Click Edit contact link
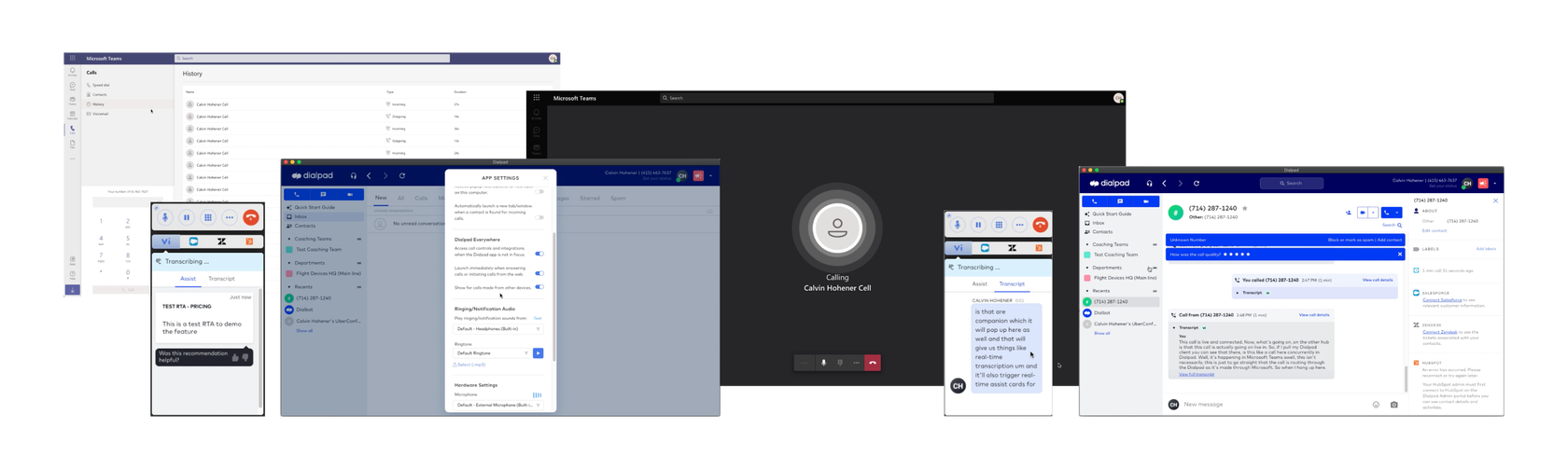 click(1435, 230)
